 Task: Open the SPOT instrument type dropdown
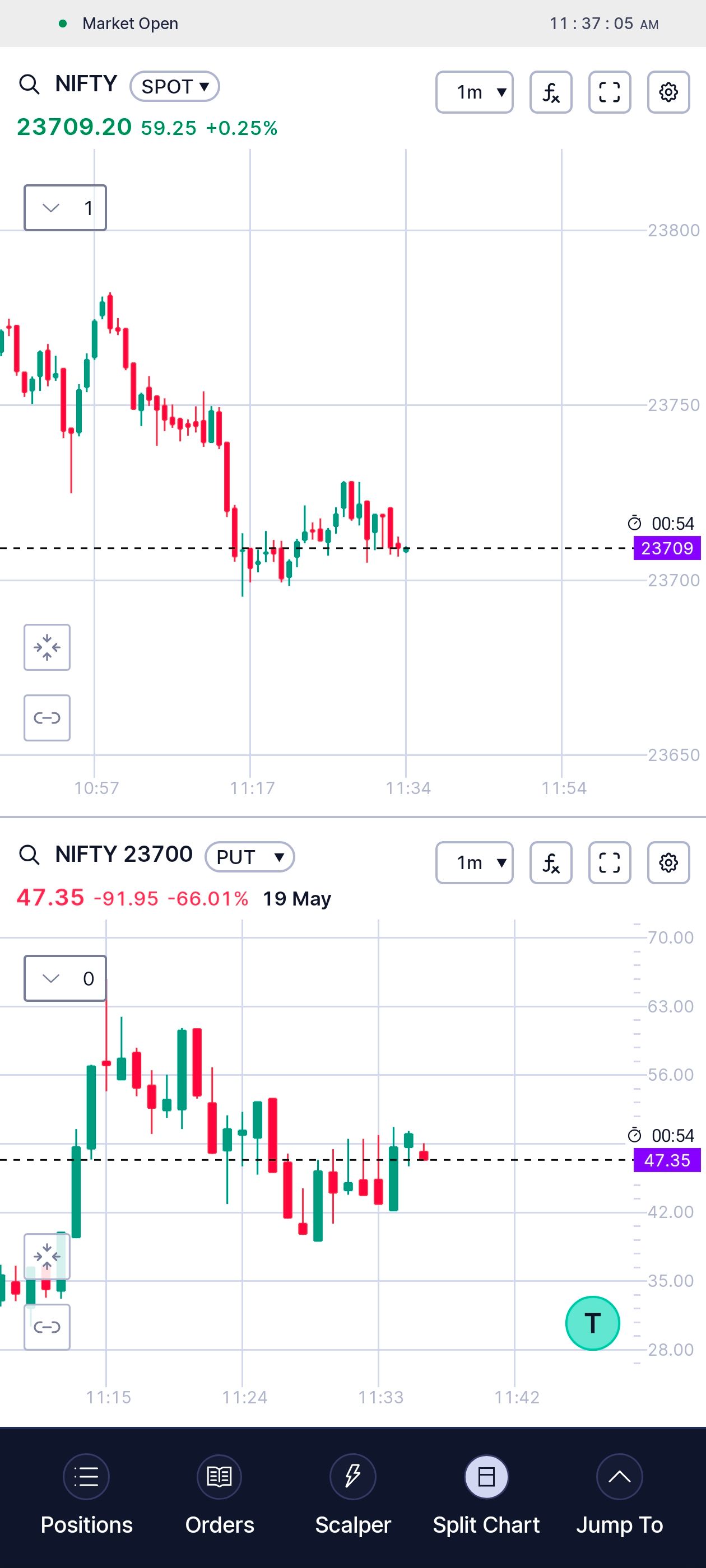pyautogui.click(x=175, y=86)
